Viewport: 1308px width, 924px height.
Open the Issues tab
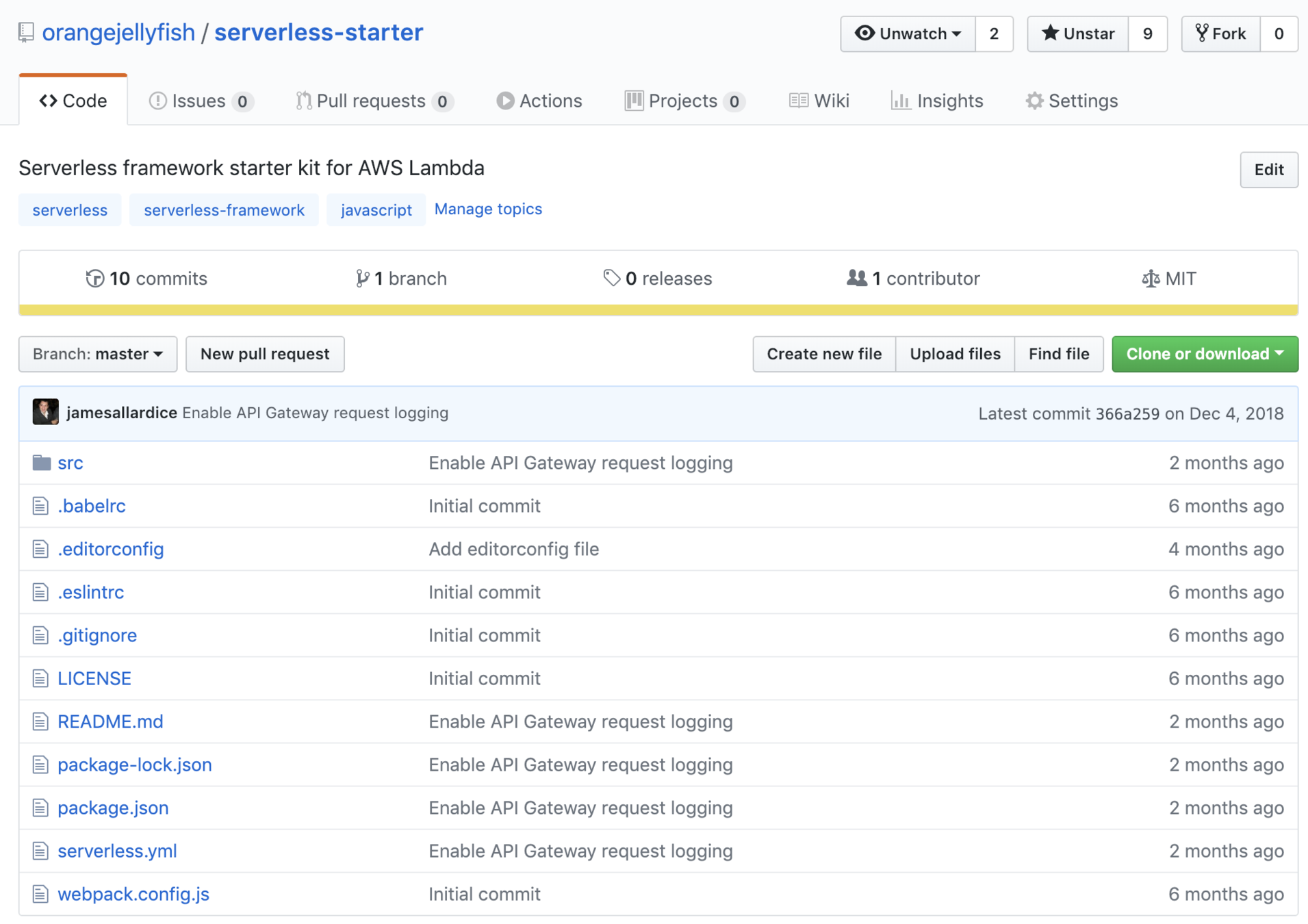[x=201, y=101]
